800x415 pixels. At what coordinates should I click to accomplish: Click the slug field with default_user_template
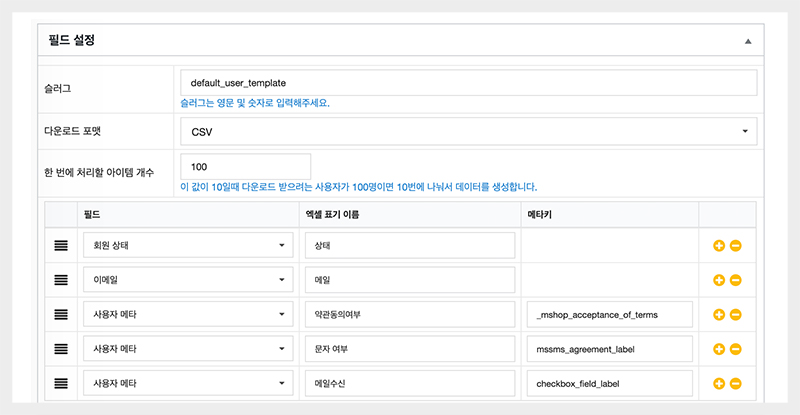pos(468,82)
